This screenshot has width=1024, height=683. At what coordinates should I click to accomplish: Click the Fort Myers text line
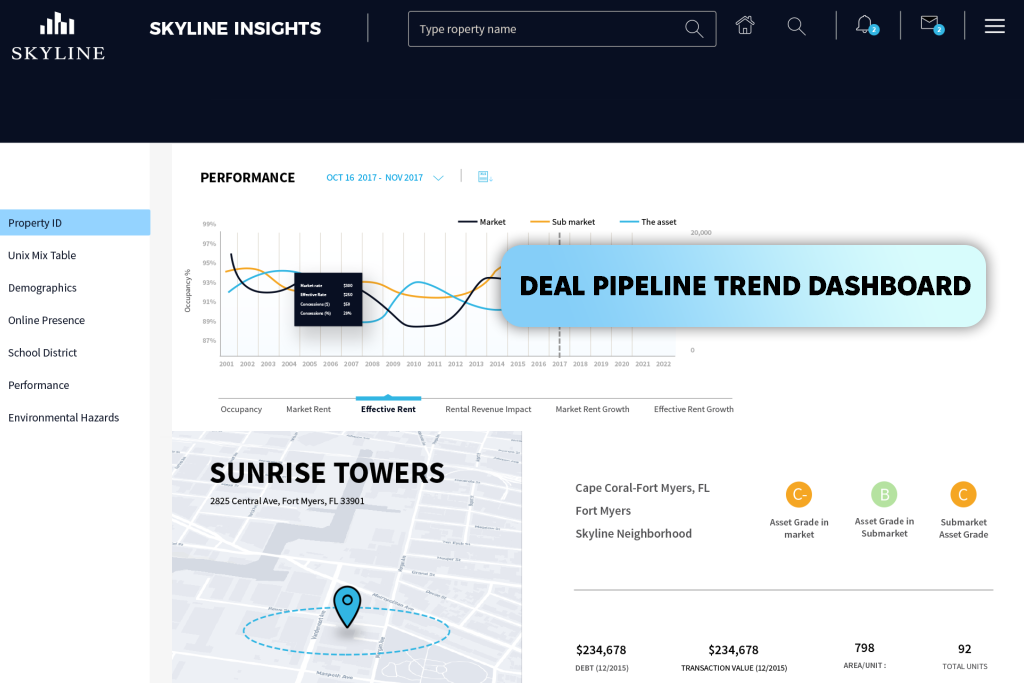click(603, 511)
